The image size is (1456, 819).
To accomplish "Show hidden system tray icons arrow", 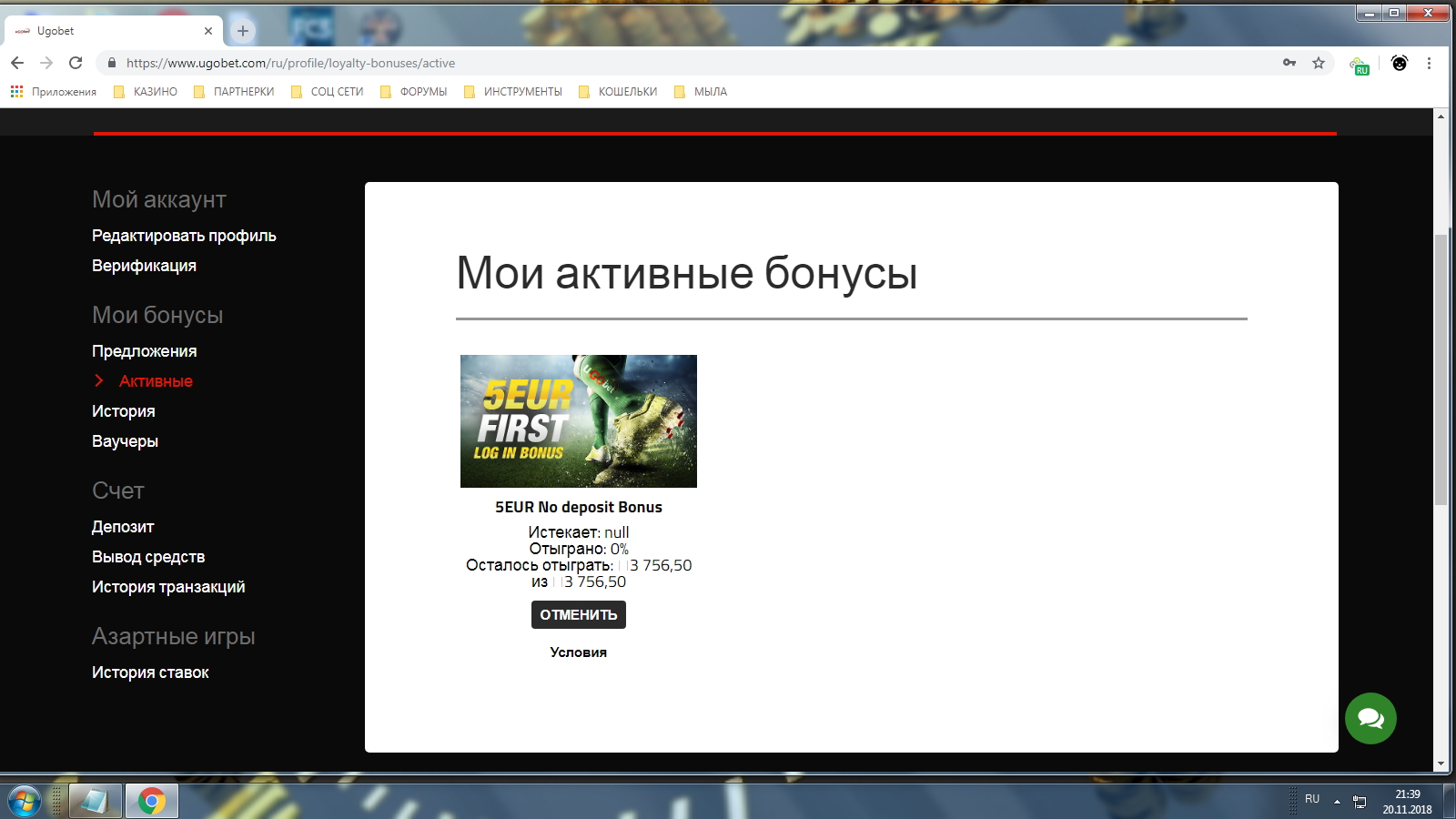I will [1337, 801].
